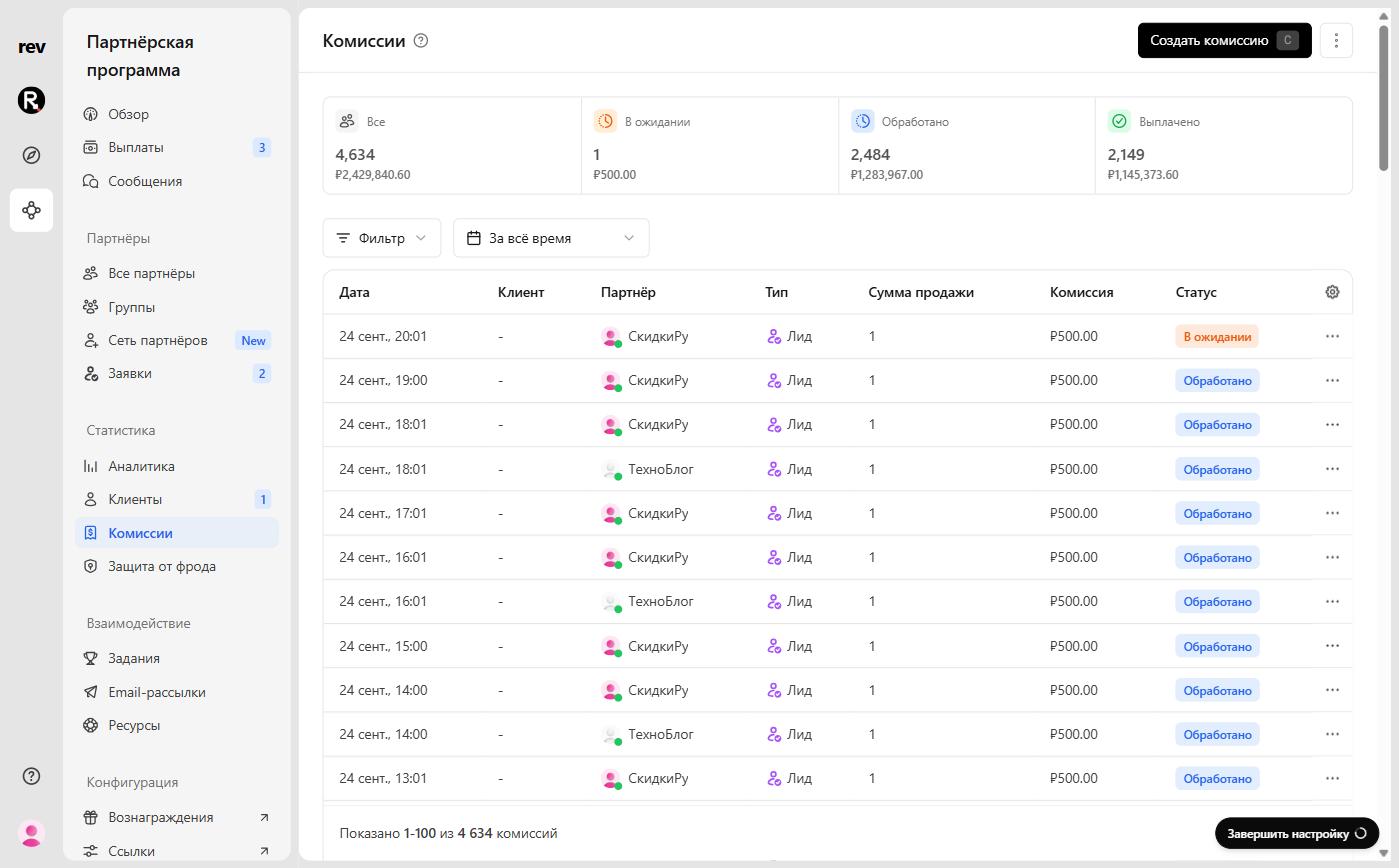Click the vertical page scrollbar

pos(1384,98)
